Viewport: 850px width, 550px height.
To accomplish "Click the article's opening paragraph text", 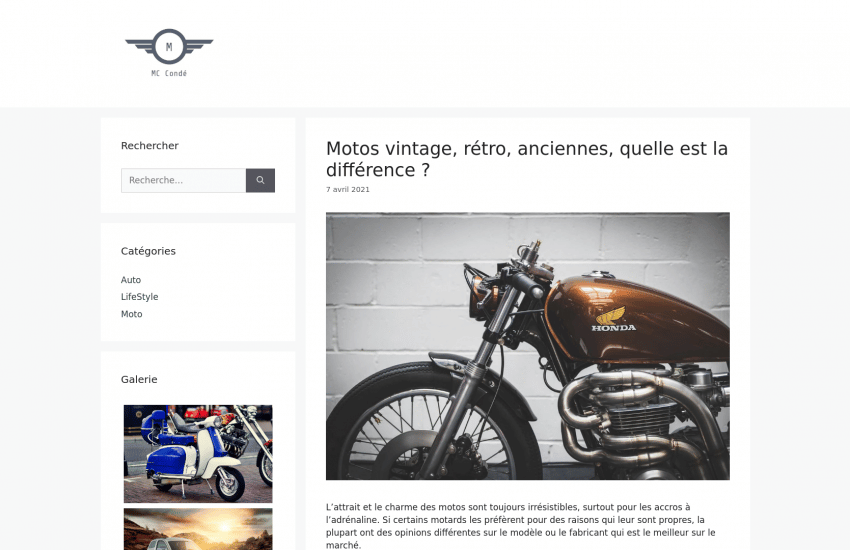I will pyautogui.click(x=520, y=526).
